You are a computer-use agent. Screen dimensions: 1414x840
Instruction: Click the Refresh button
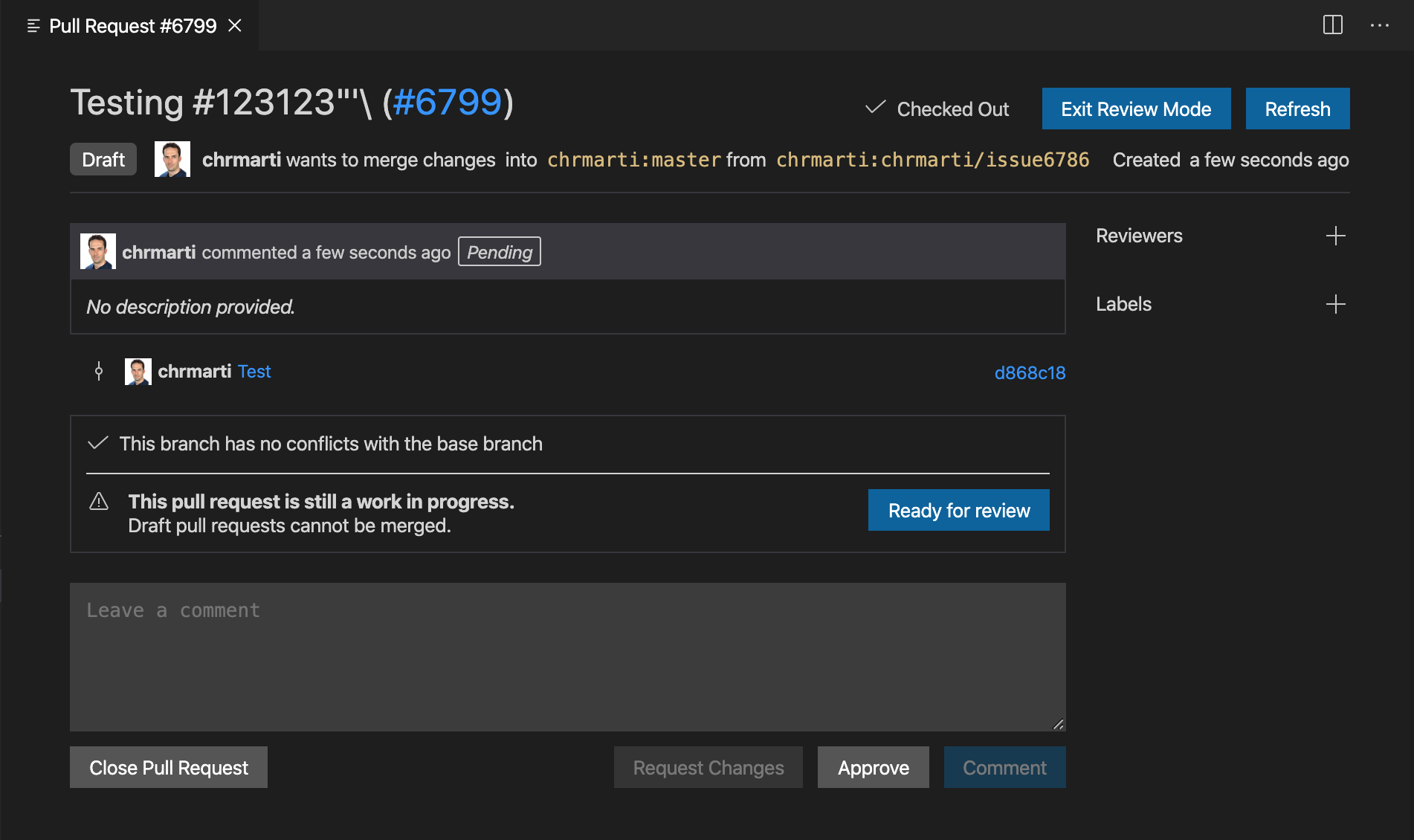click(1297, 108)
